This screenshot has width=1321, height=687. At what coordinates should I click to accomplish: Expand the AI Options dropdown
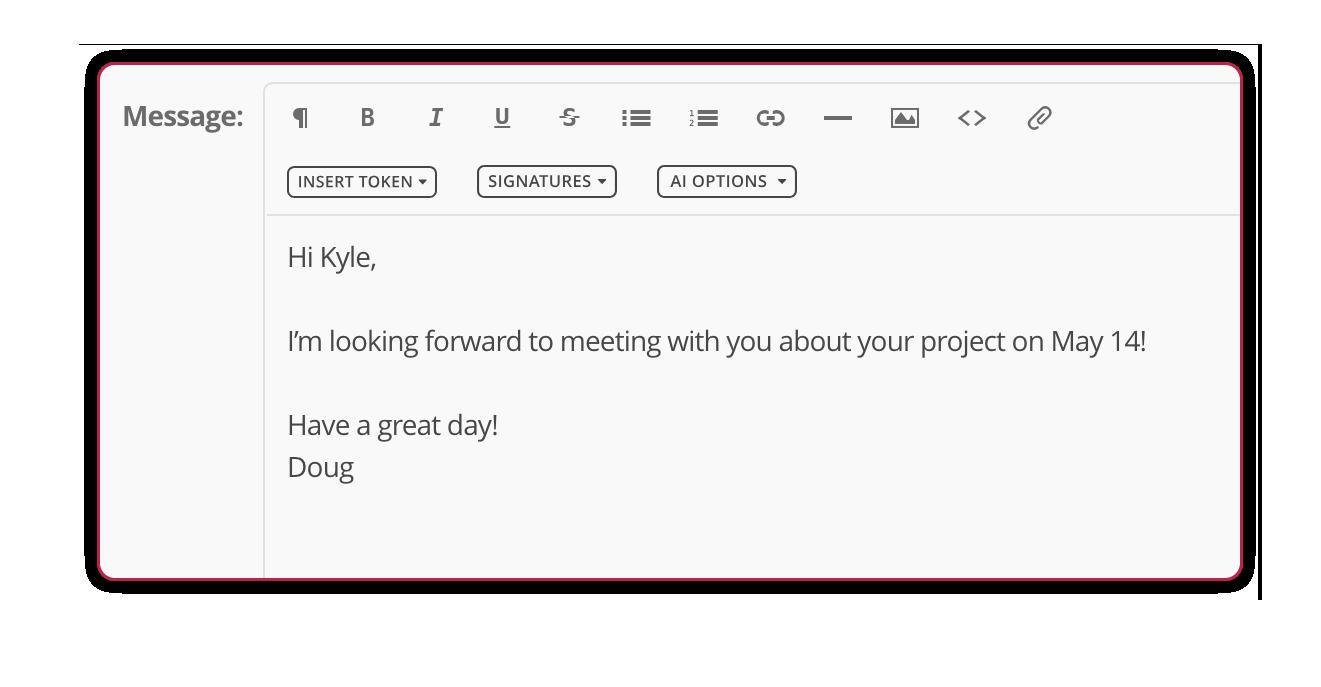[x=726, y=182]
